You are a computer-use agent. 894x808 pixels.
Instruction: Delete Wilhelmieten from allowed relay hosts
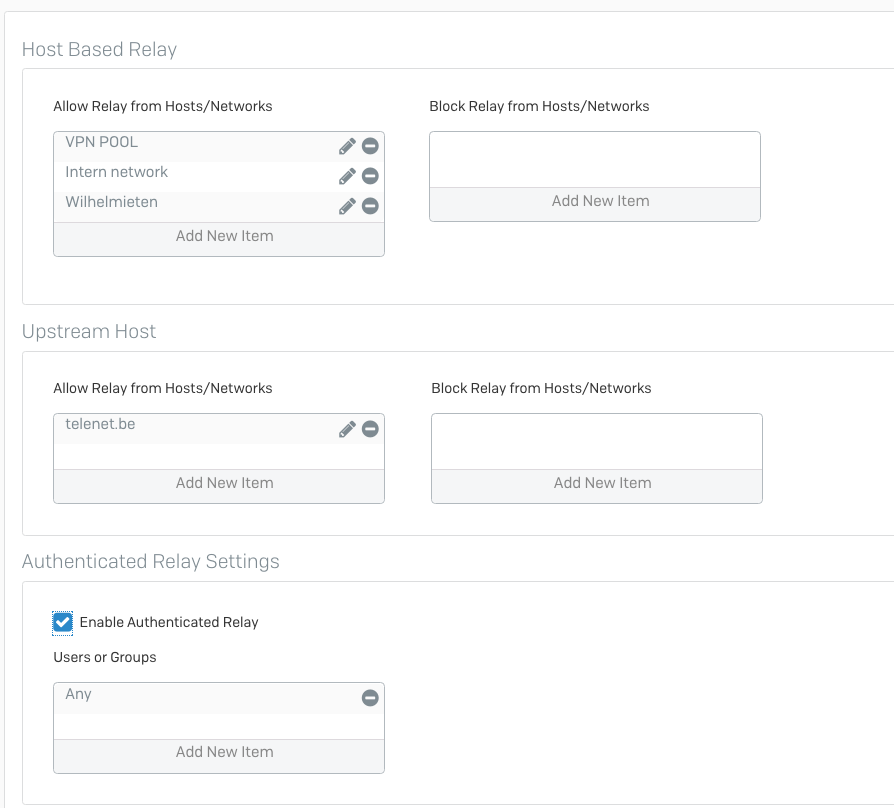click(x=370, y=206)
